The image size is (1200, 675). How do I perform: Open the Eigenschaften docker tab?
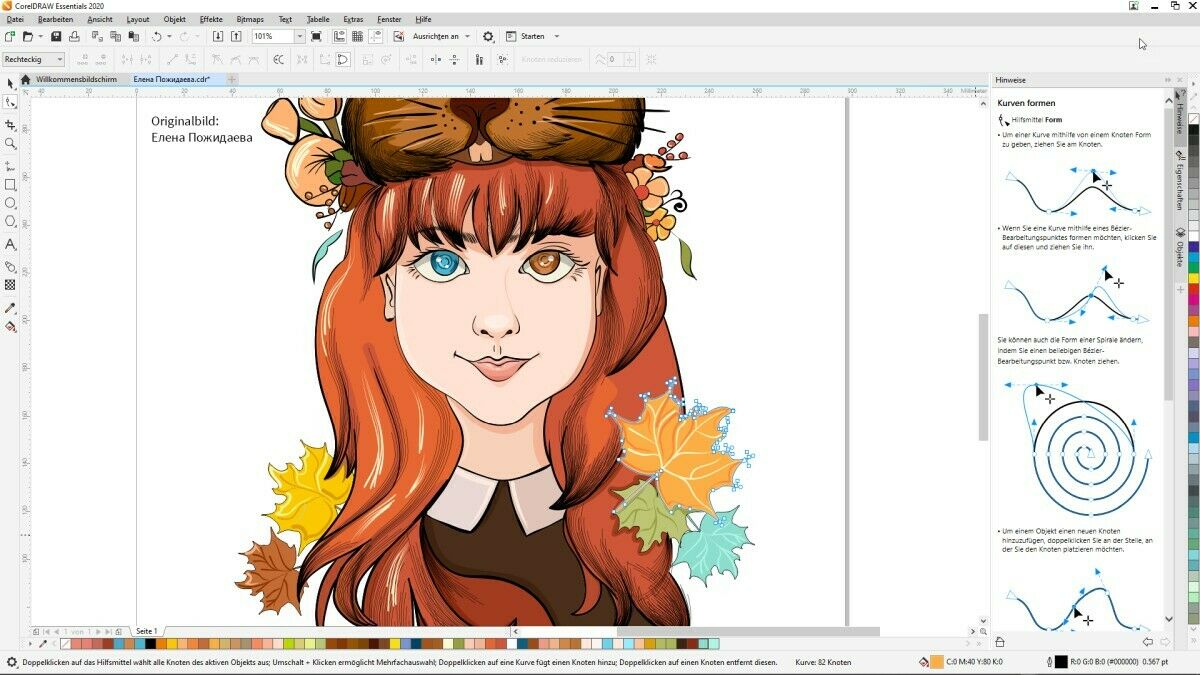(1180, 180)
